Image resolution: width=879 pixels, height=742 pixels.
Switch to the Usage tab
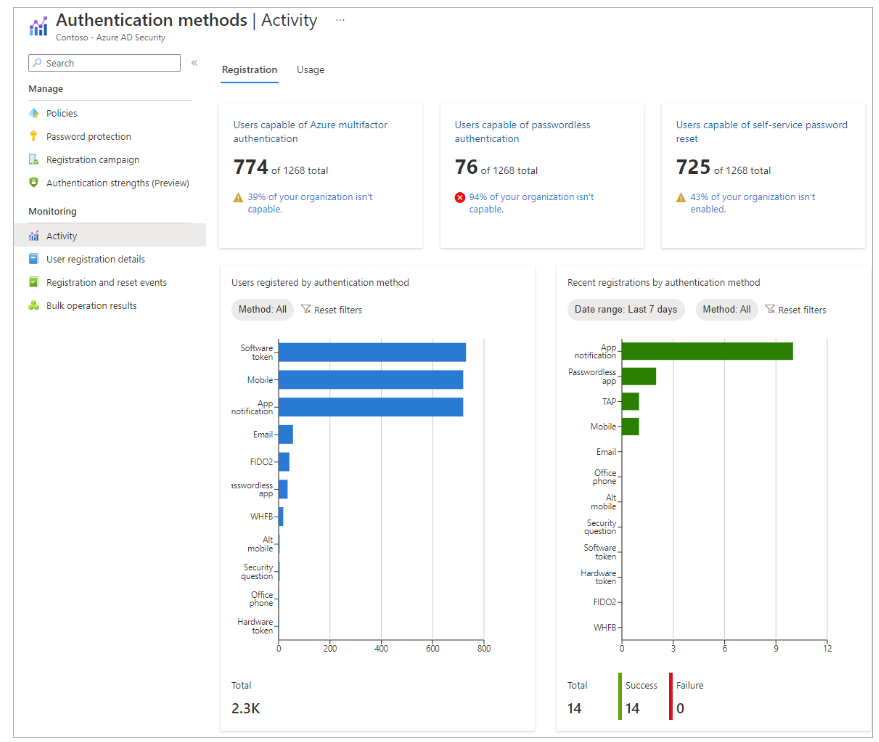pyautogui.click(x=311, y=69)
